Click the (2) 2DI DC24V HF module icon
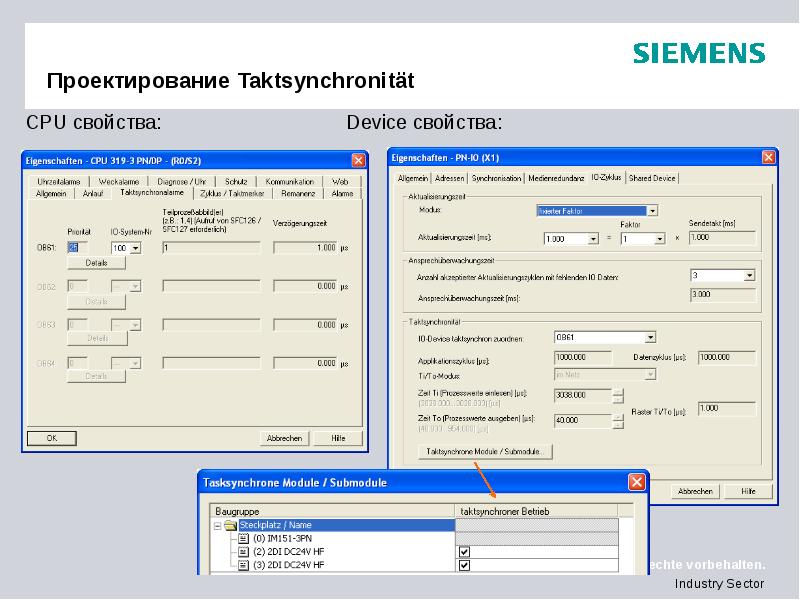This screenshot has width=800, height=600. pyautogui.click(x=245, y=552)
